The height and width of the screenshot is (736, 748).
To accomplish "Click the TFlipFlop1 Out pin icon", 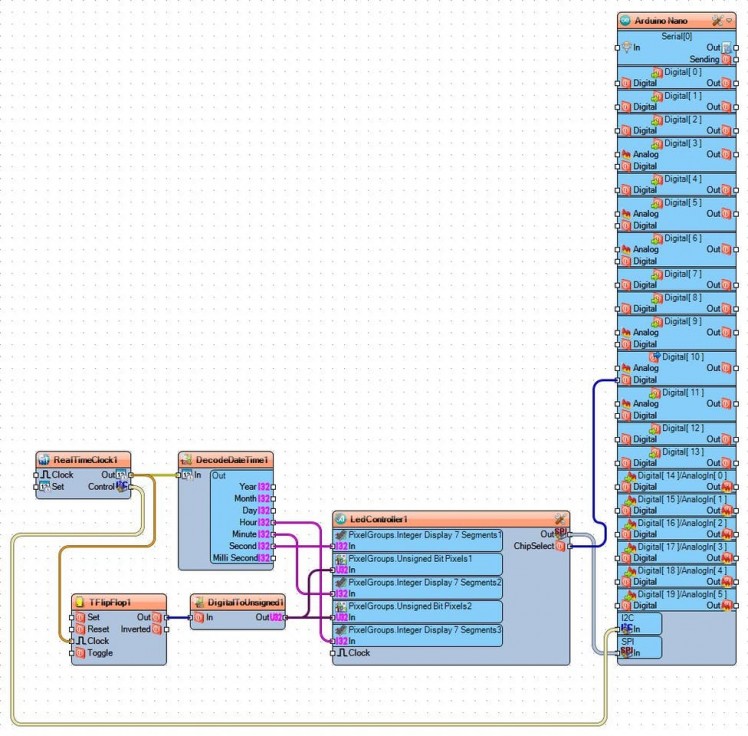I will point(157,617).
